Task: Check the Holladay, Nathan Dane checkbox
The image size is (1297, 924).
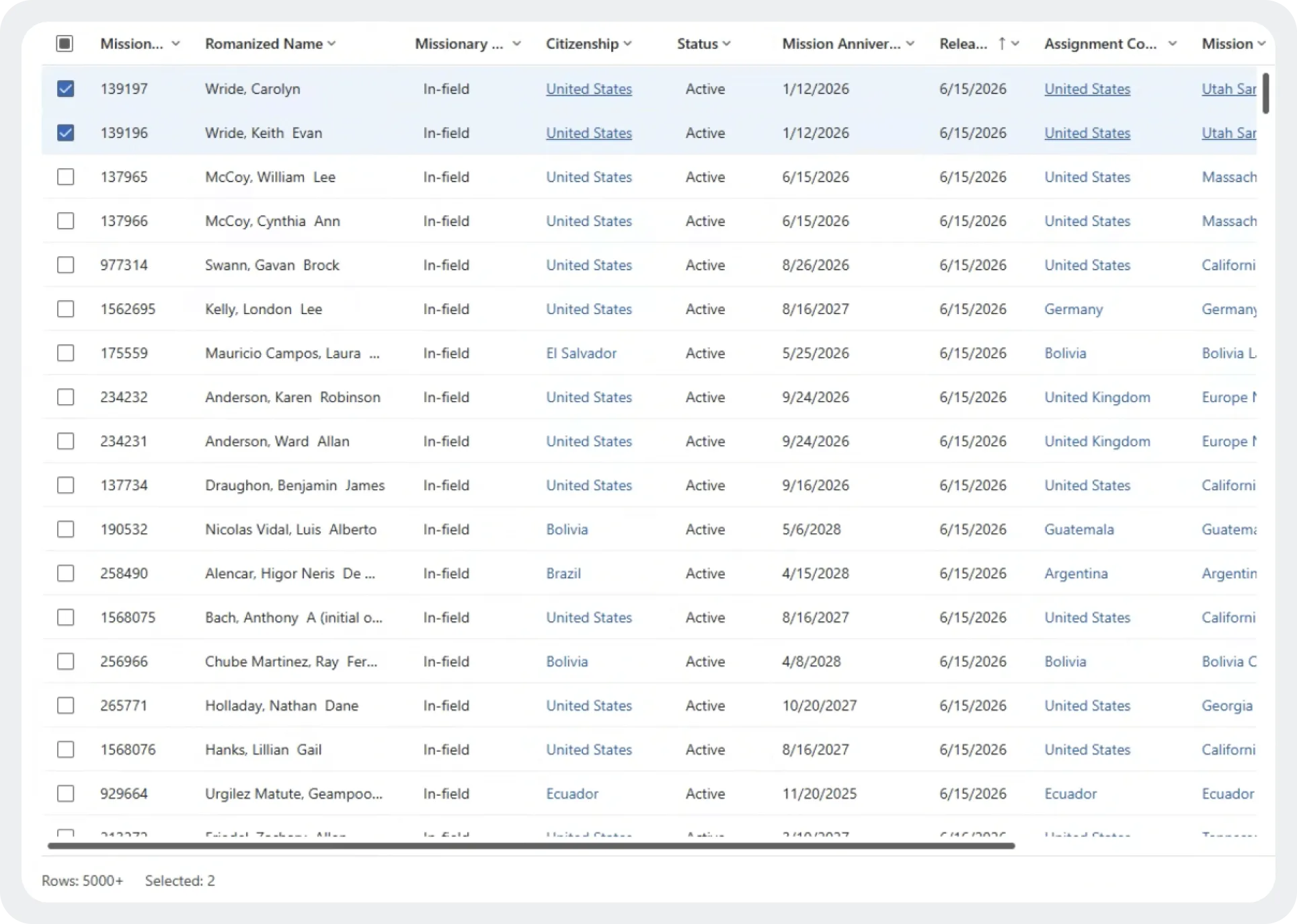Action: click(x=65, y=705)
